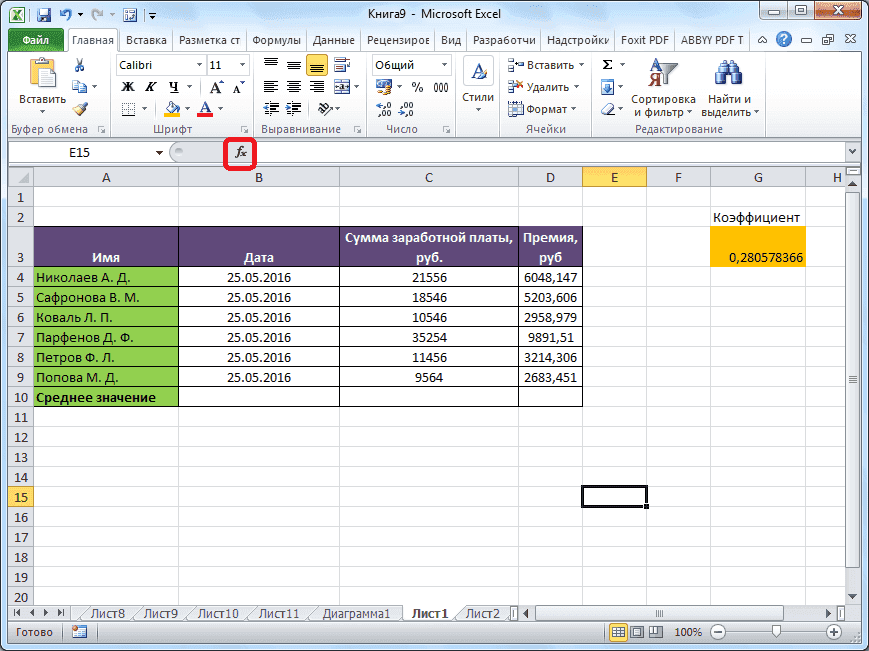
Task: Click the AutoSum (Σ) icon
Action: [608, 63]
